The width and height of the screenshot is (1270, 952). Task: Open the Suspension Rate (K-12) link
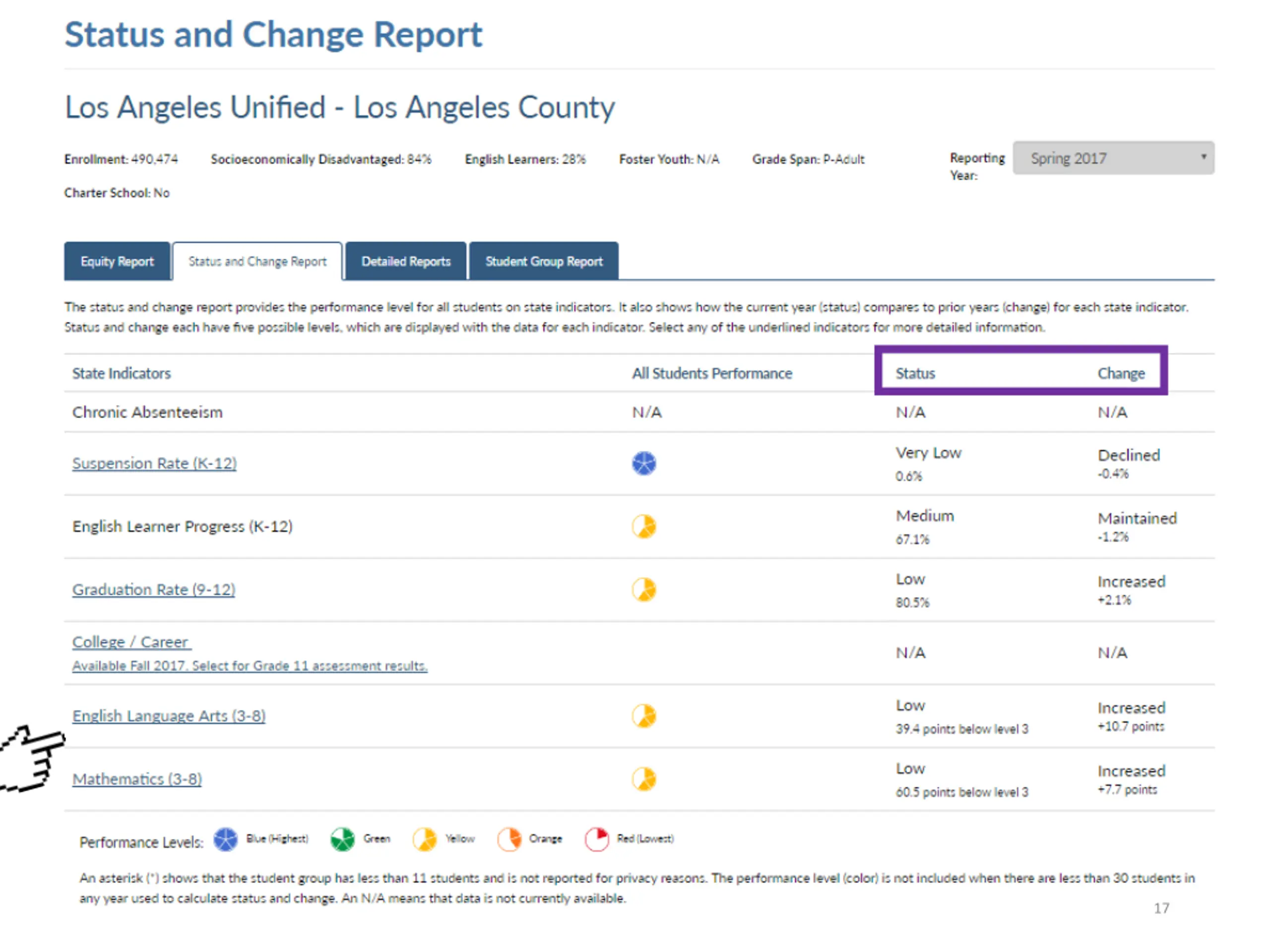pos(154,463)
